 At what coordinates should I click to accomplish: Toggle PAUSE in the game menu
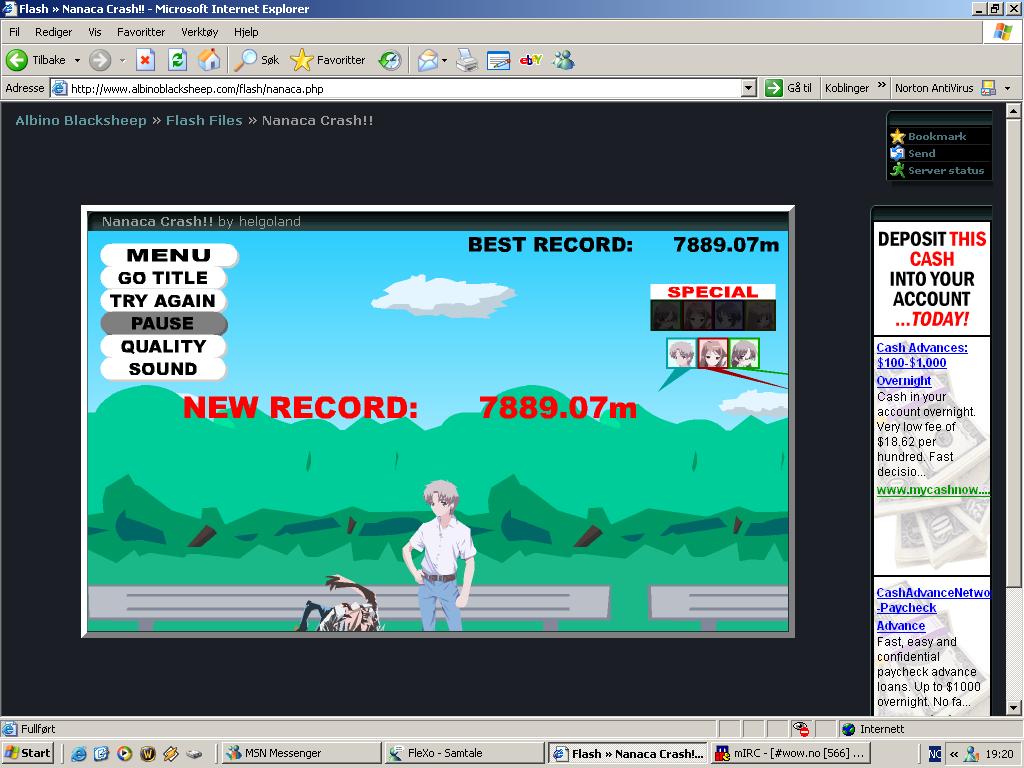[x=163, y=323]
